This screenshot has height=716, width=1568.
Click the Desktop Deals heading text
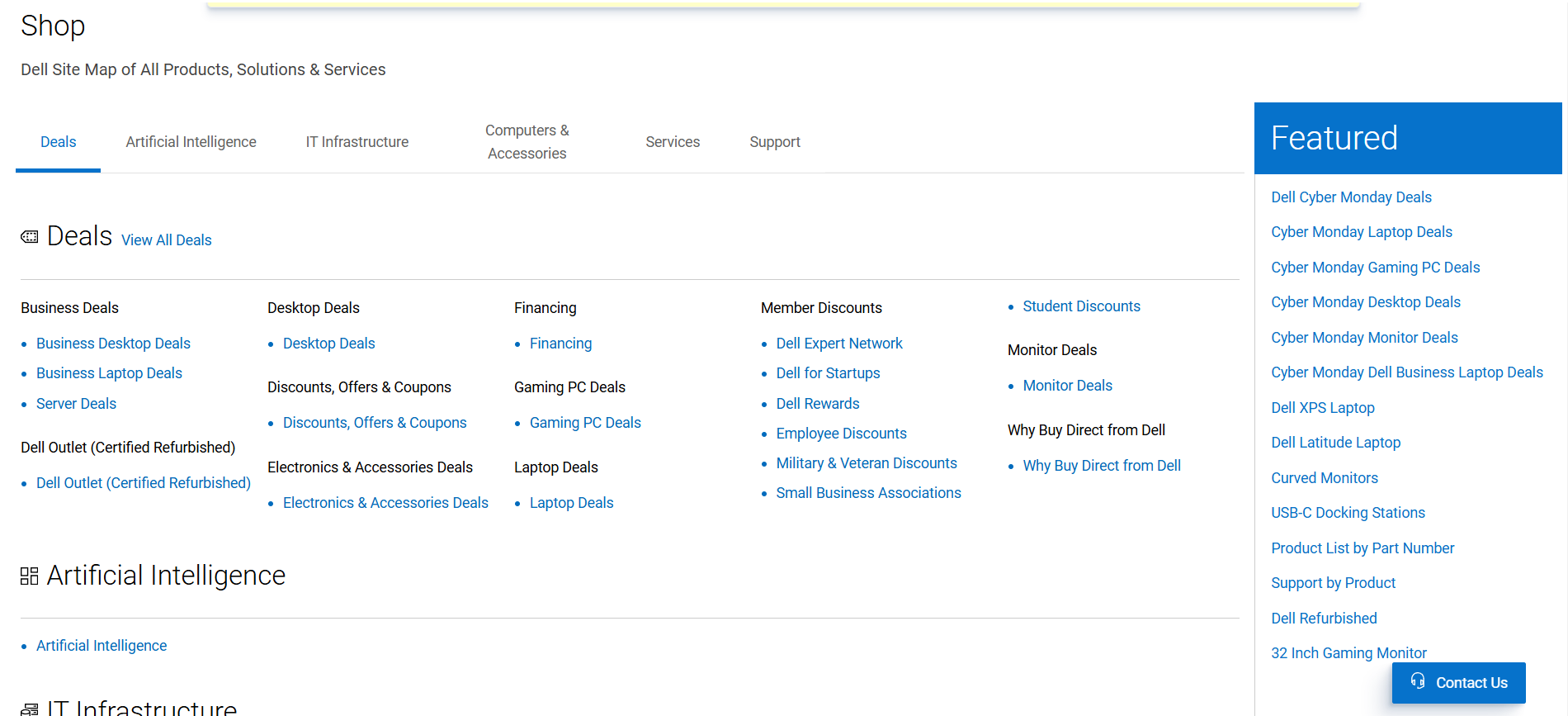pos(314,308)
